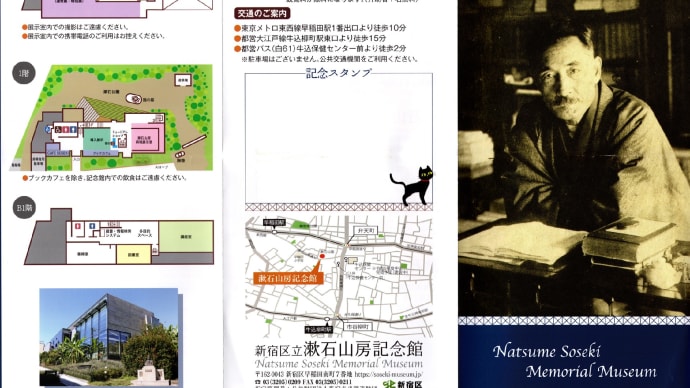Click the red women's restroom icon on B1 plan
This screenshot has height=388, width=690.
[x=78, y=227]
